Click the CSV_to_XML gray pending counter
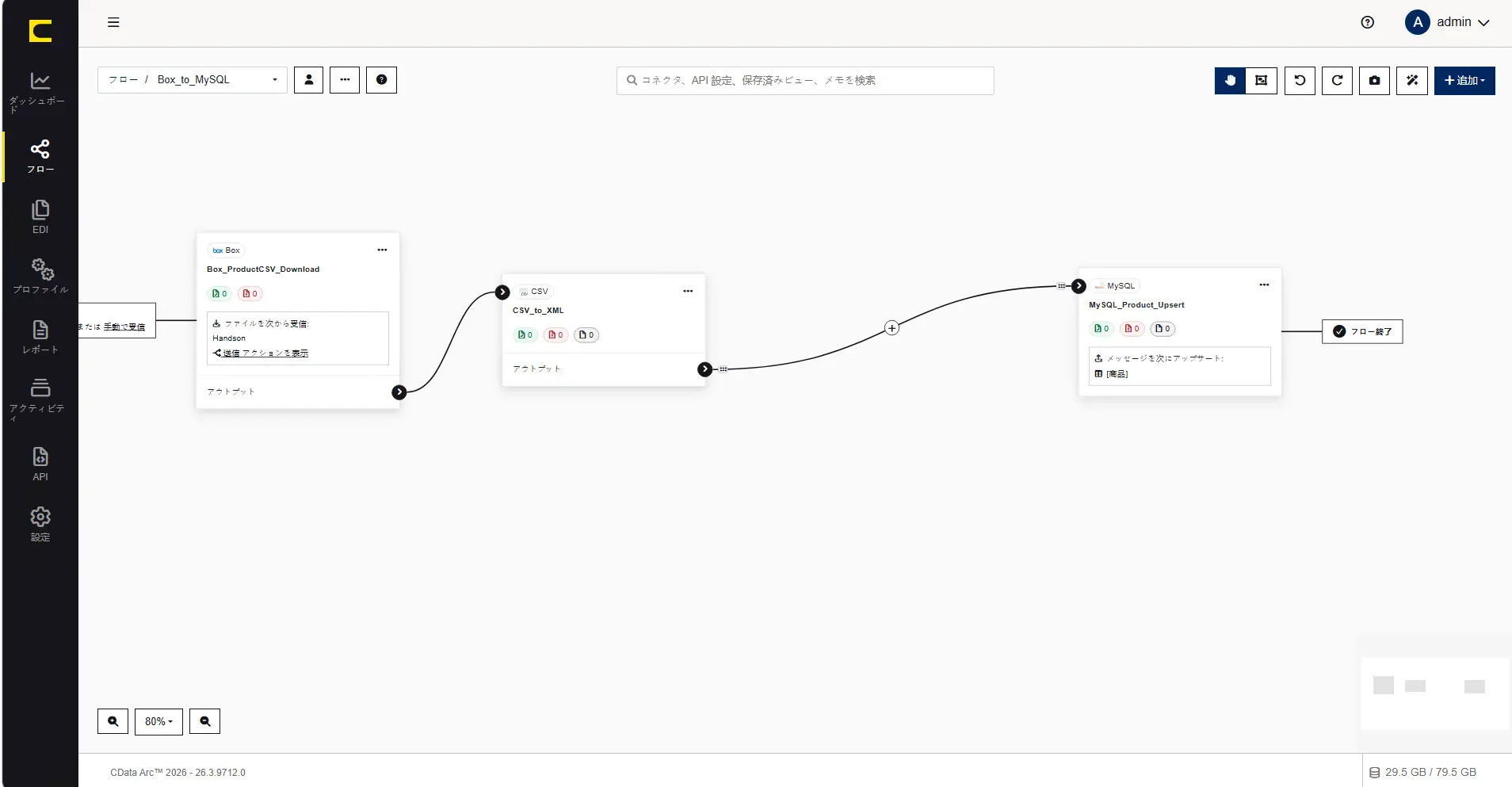This screenshot has width=1512, height=787. 586,335
